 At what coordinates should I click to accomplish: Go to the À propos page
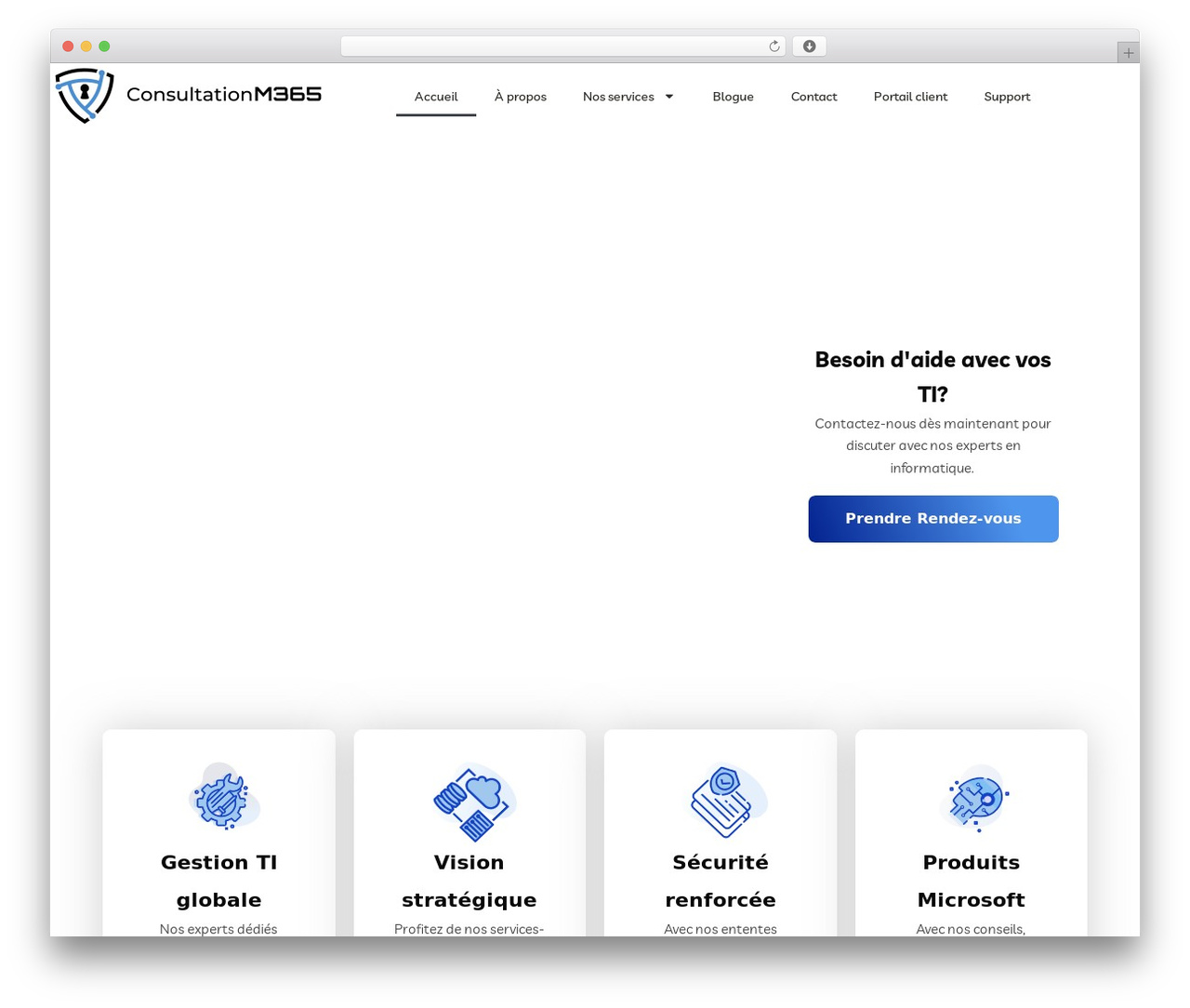pyautogui.click(x=521, y=97)
